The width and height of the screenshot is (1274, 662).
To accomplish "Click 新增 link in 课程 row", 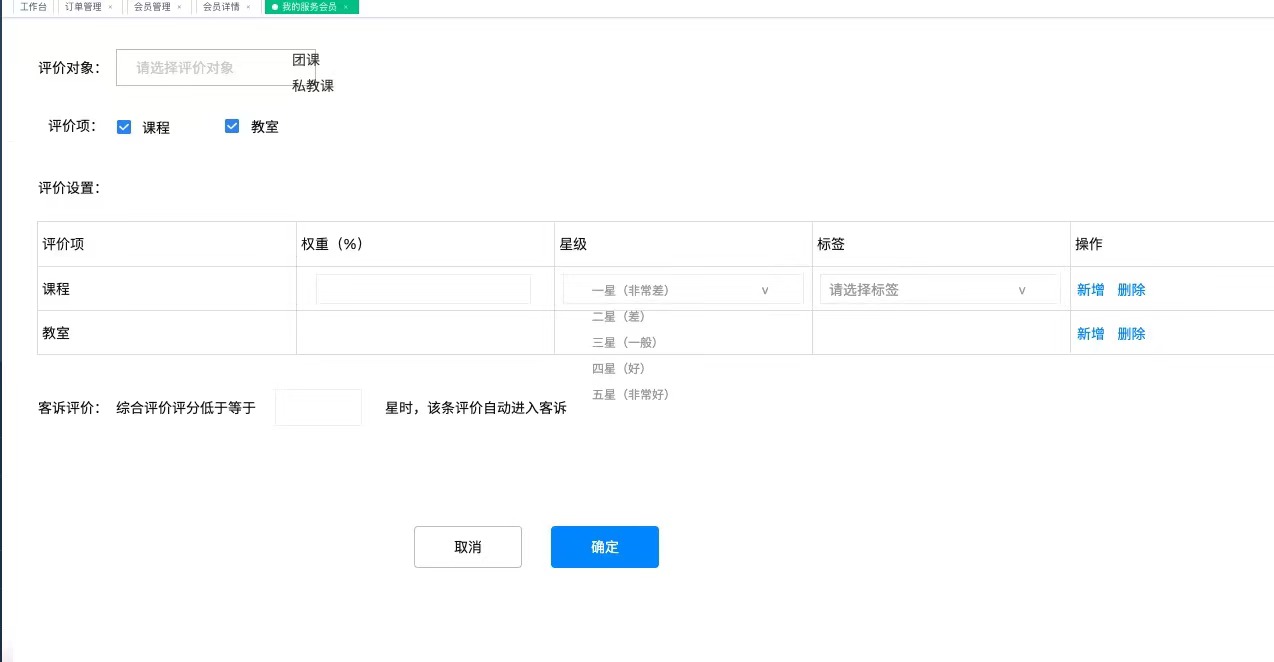I will (1090, 290).
